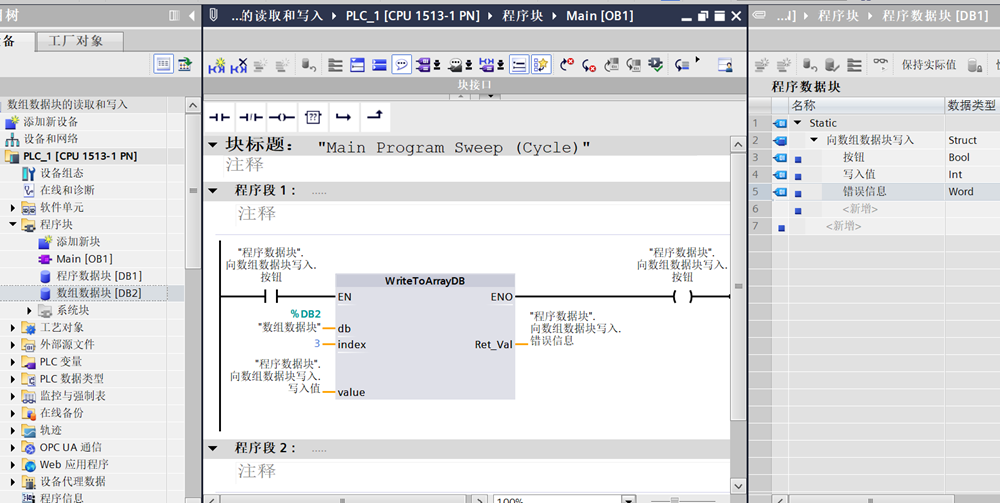Click the open branch icon
The image size is (1000, 503).
pos(343,117)
